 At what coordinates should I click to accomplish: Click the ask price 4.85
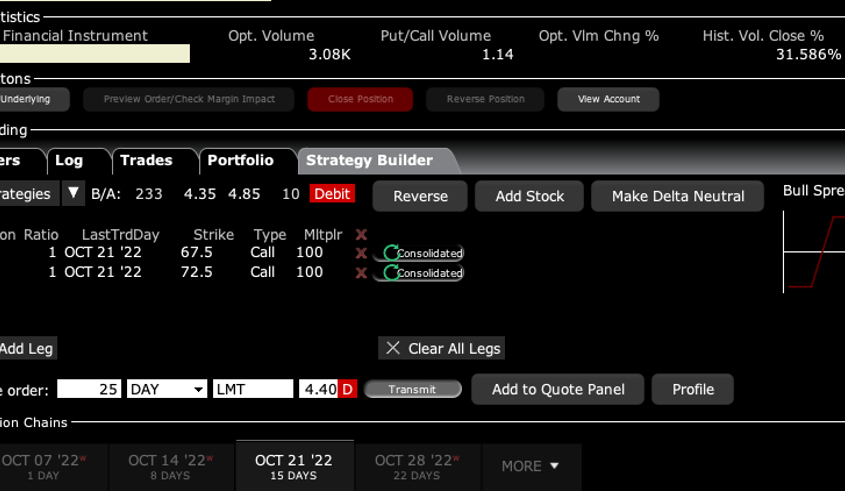pos(244,194)
